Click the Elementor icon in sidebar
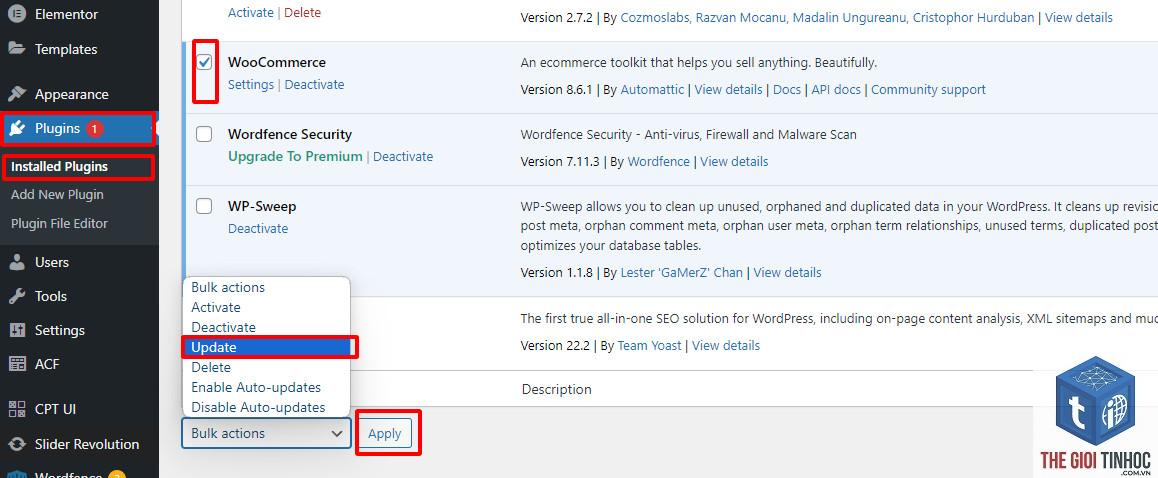Viewport: 1158px width, 478px height. coord(16,14)
